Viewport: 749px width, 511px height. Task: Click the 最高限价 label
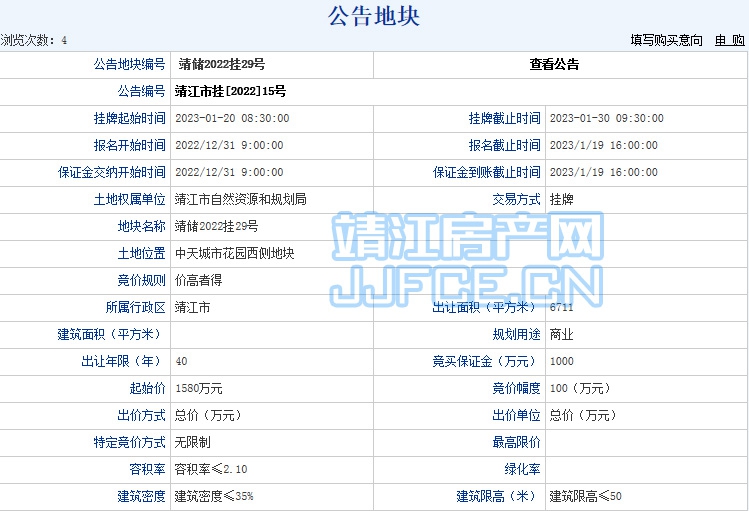pyautogui.click(x=516, y=442)
